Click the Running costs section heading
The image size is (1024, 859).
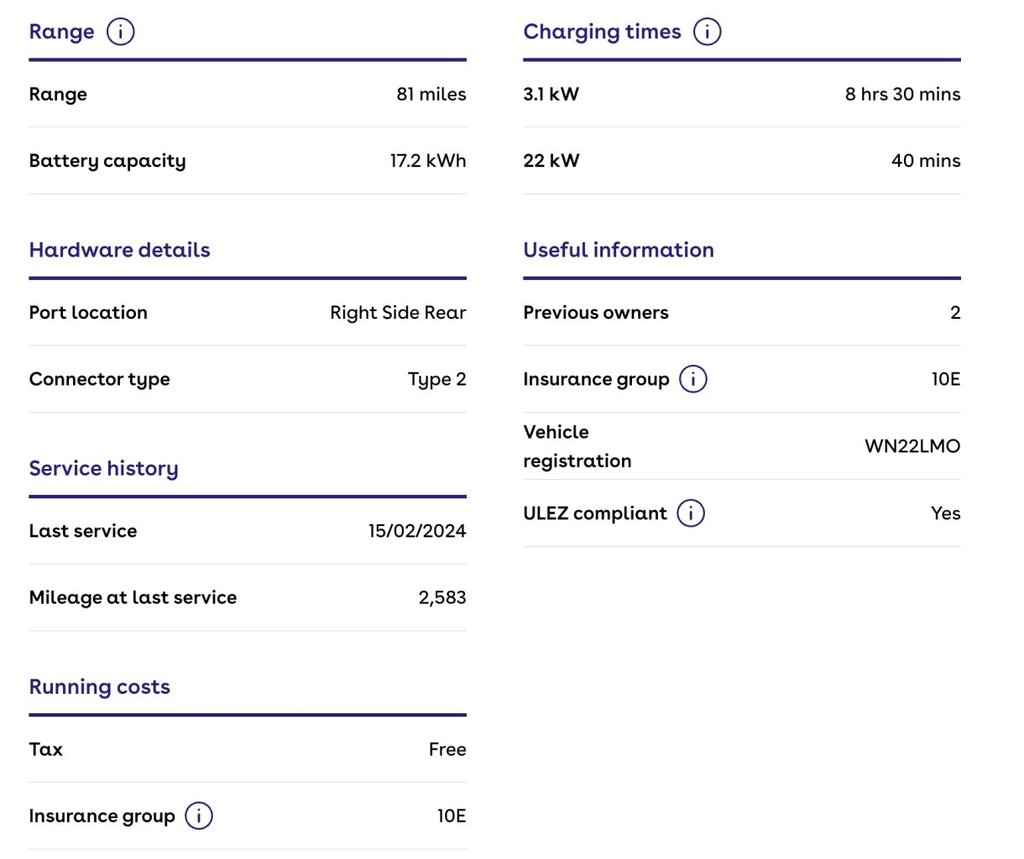99,687
